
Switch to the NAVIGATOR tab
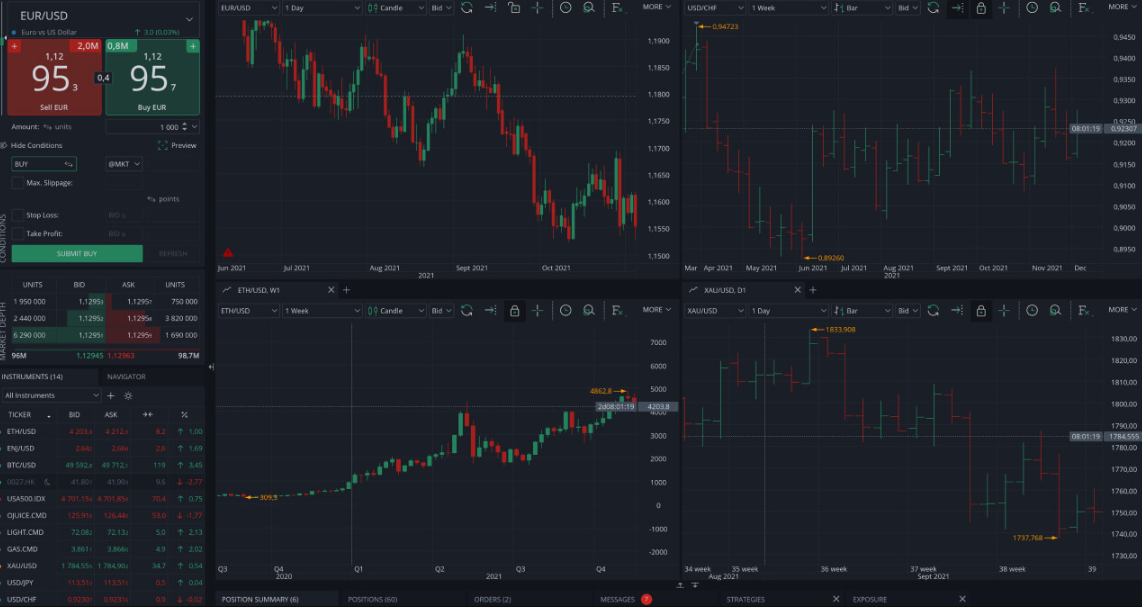click(126, 377)
